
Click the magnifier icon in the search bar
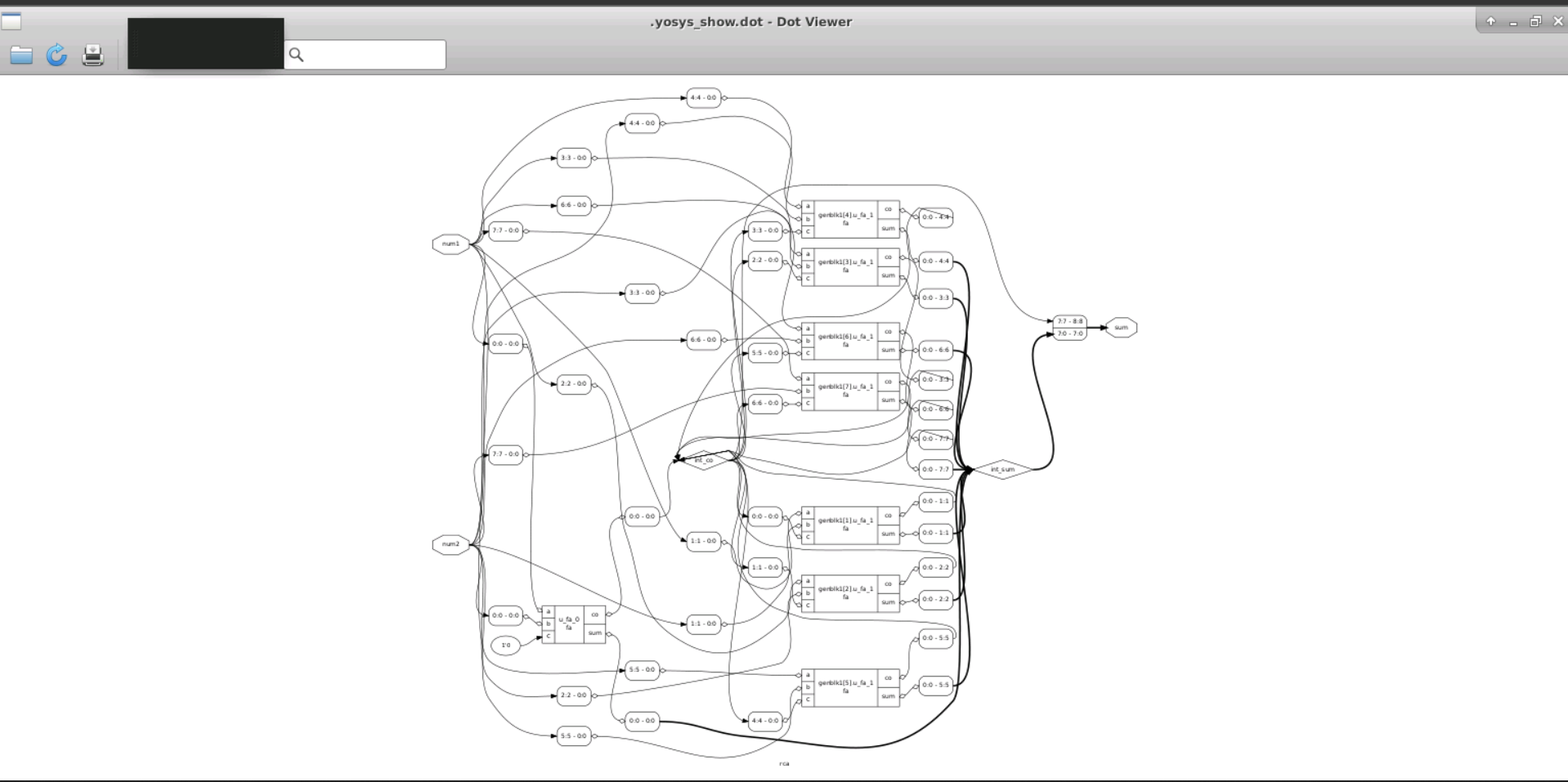tap(297, 54)
